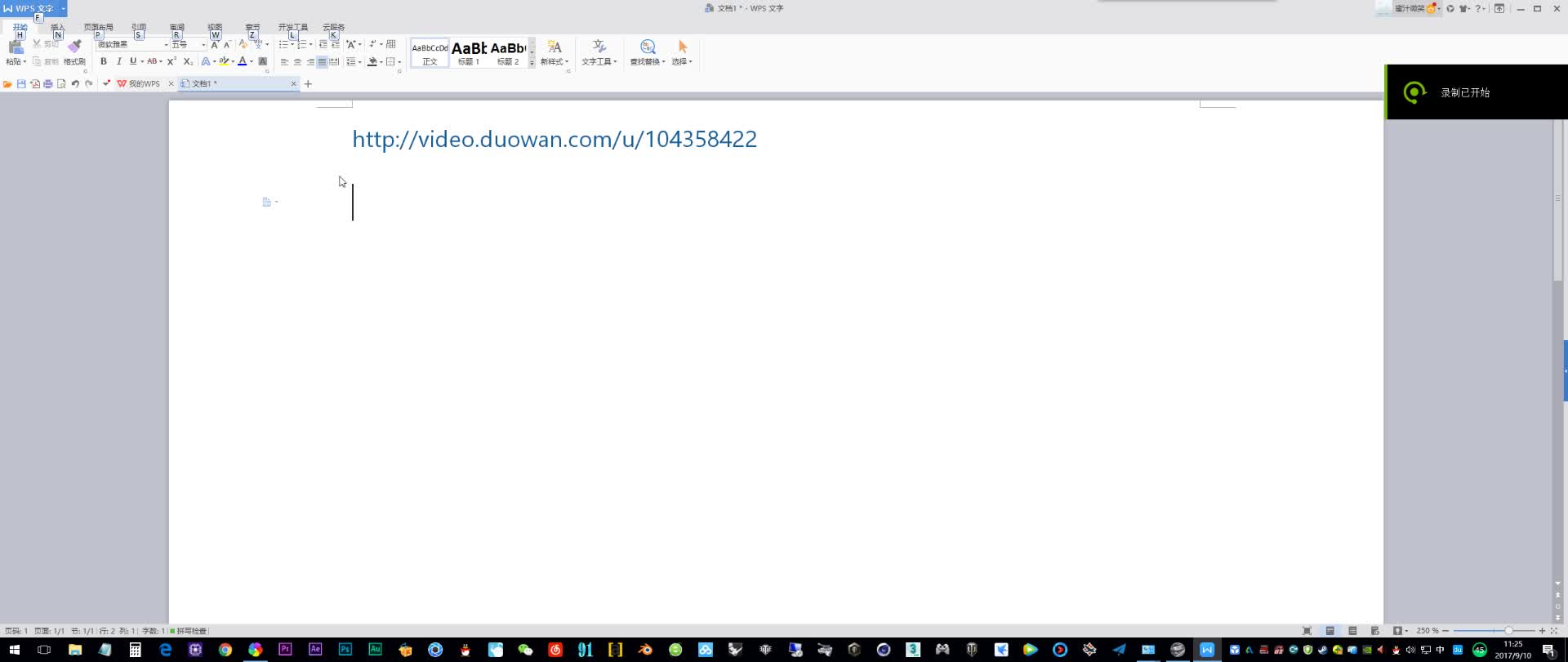Open the font name dropdown
1568x662 pixels.
tap(166, 45)
